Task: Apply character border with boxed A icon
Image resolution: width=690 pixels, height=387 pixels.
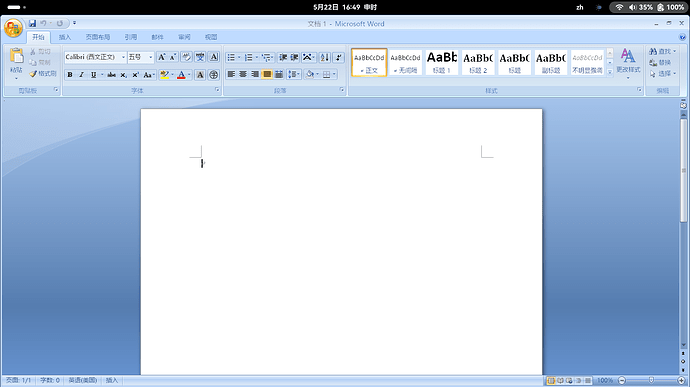Action: 214,57
